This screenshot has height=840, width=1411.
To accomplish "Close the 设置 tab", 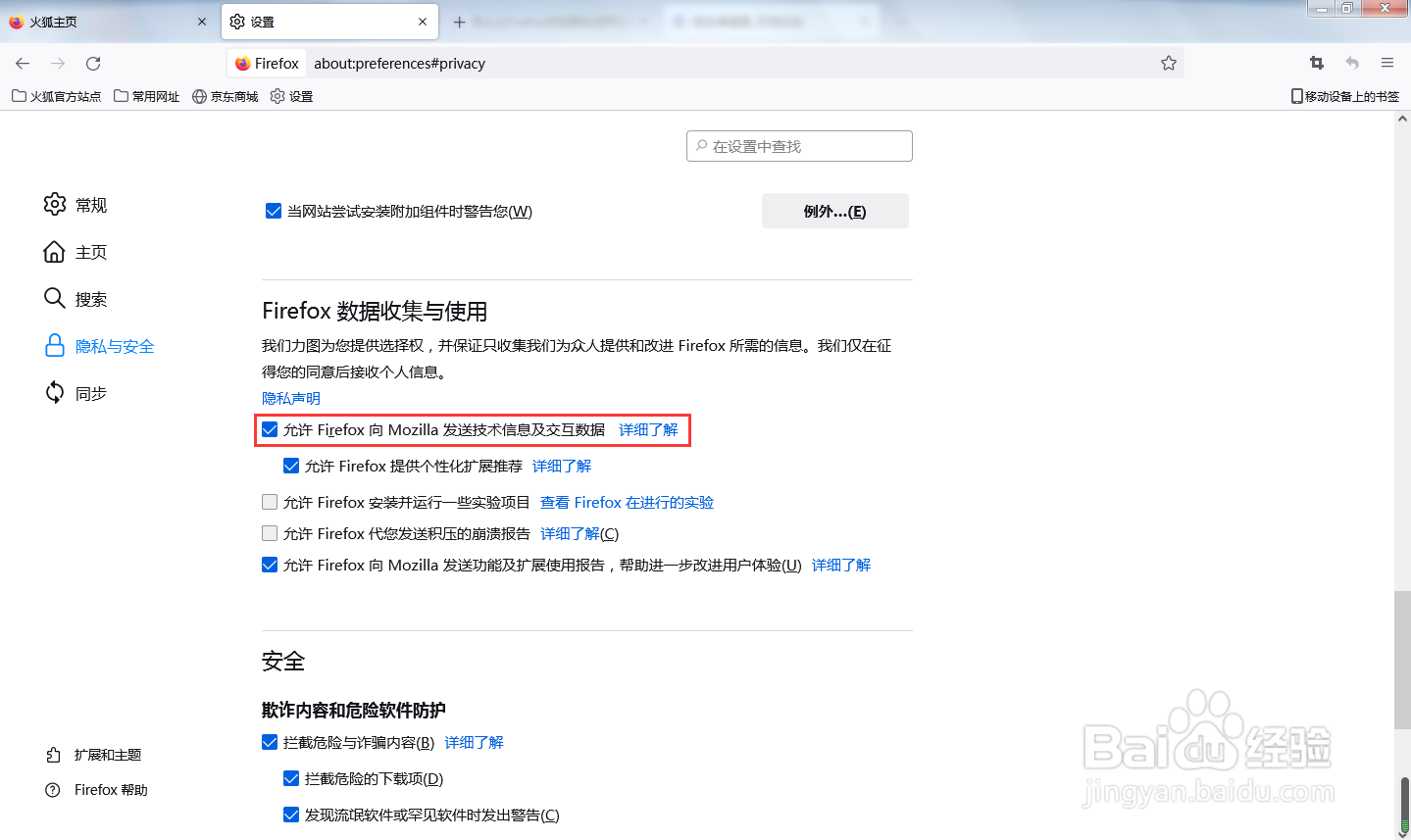I will [x=423, y=22].
